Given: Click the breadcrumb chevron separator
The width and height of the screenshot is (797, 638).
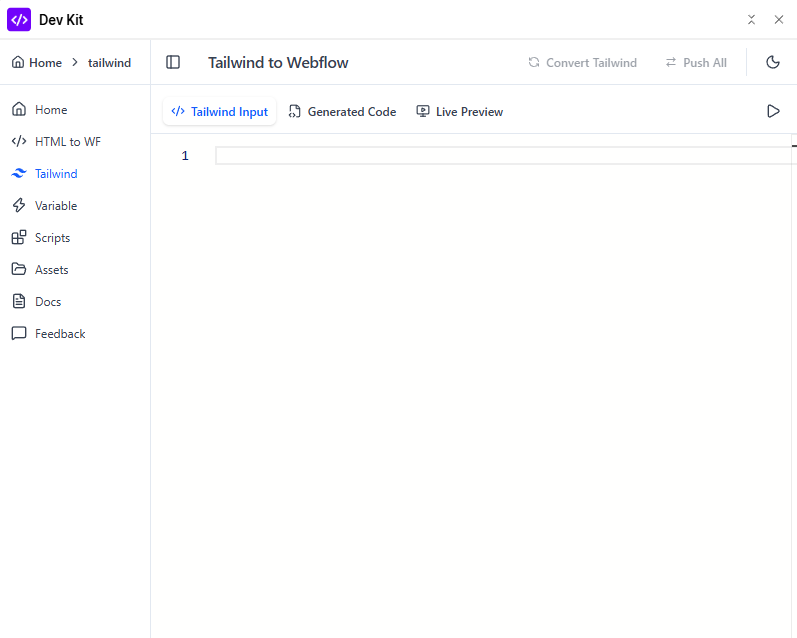Looking at the screenshot, I should click(x=75, y=63).
